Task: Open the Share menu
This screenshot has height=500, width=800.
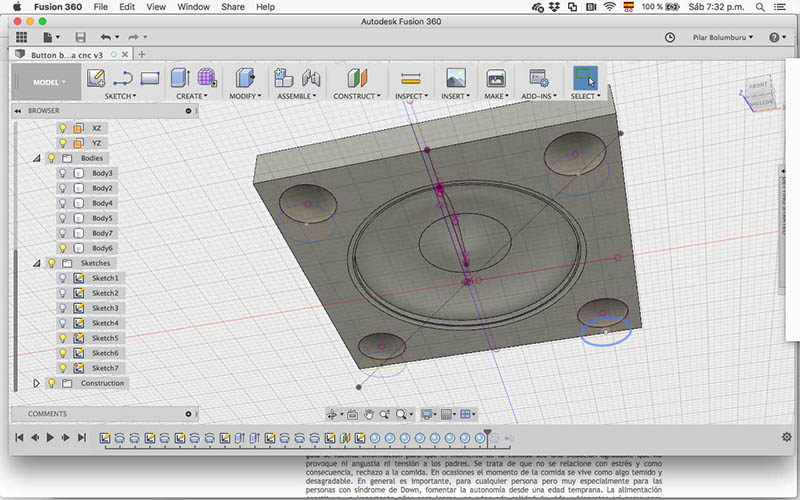Action: (233, 7)
